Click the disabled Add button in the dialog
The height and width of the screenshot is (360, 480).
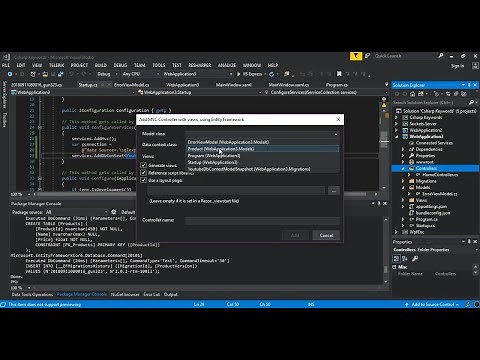coord(295,235)
